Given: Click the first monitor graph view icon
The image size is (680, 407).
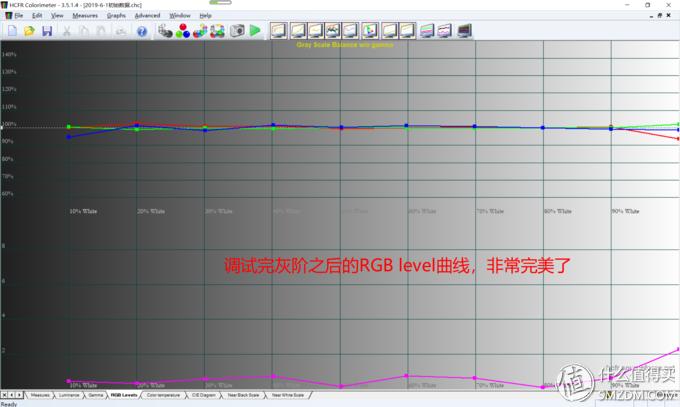Looking at the screenshot, I should 278,31.
